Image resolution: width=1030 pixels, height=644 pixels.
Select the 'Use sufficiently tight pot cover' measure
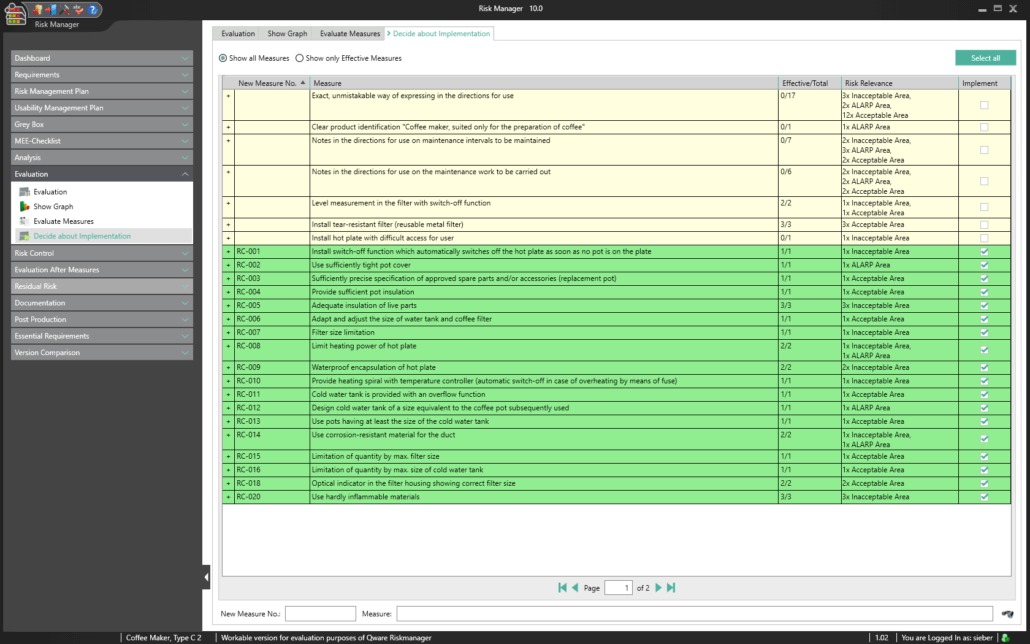[x=361, y=265]
